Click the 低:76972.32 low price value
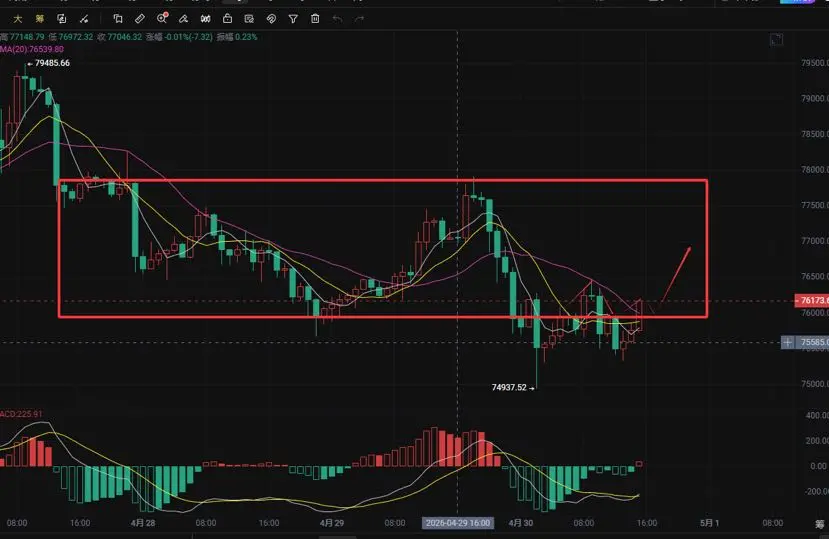Screen dimensions: 829x539 [71, 37]
